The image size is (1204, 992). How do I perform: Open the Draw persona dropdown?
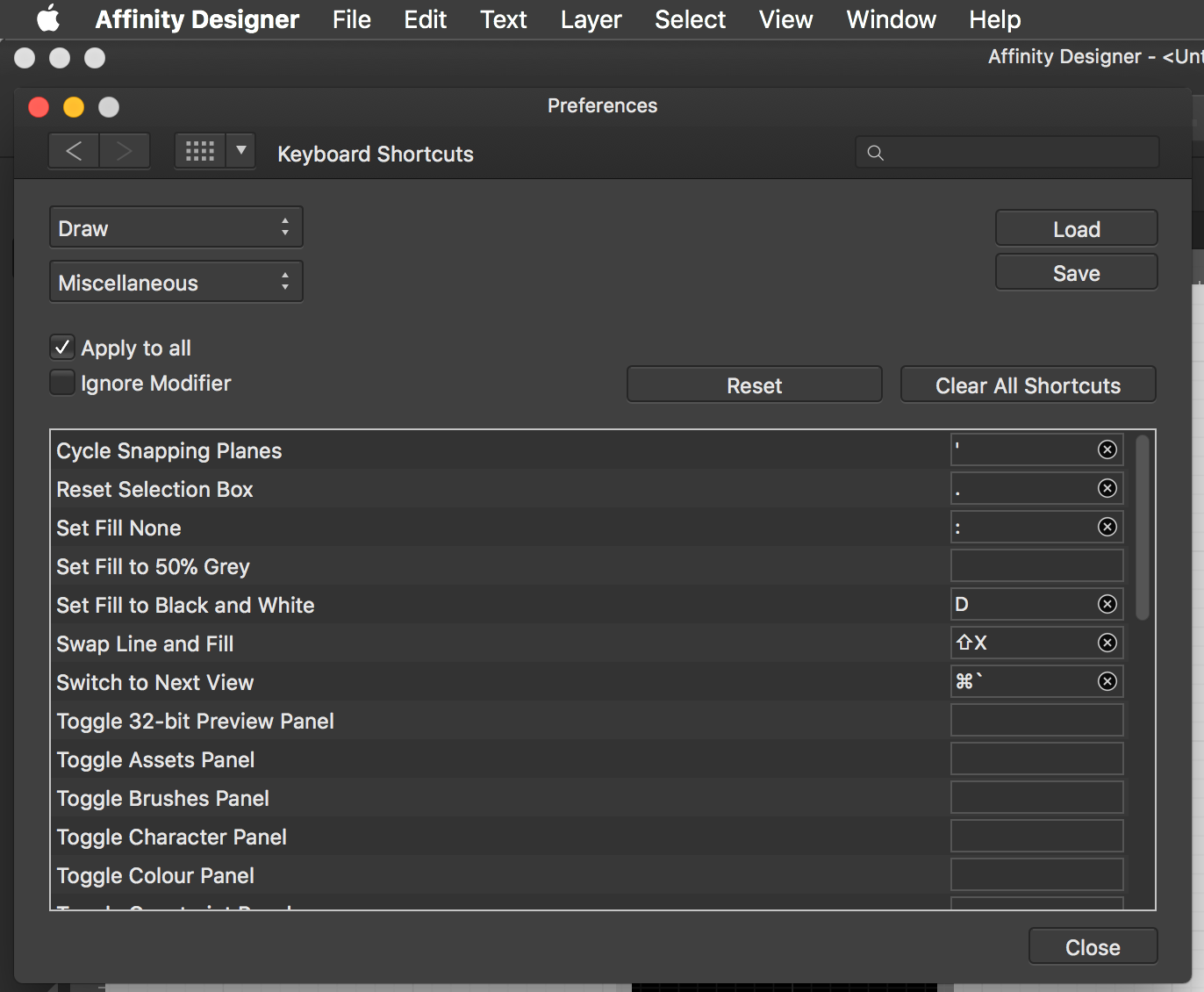pos(176,228)
